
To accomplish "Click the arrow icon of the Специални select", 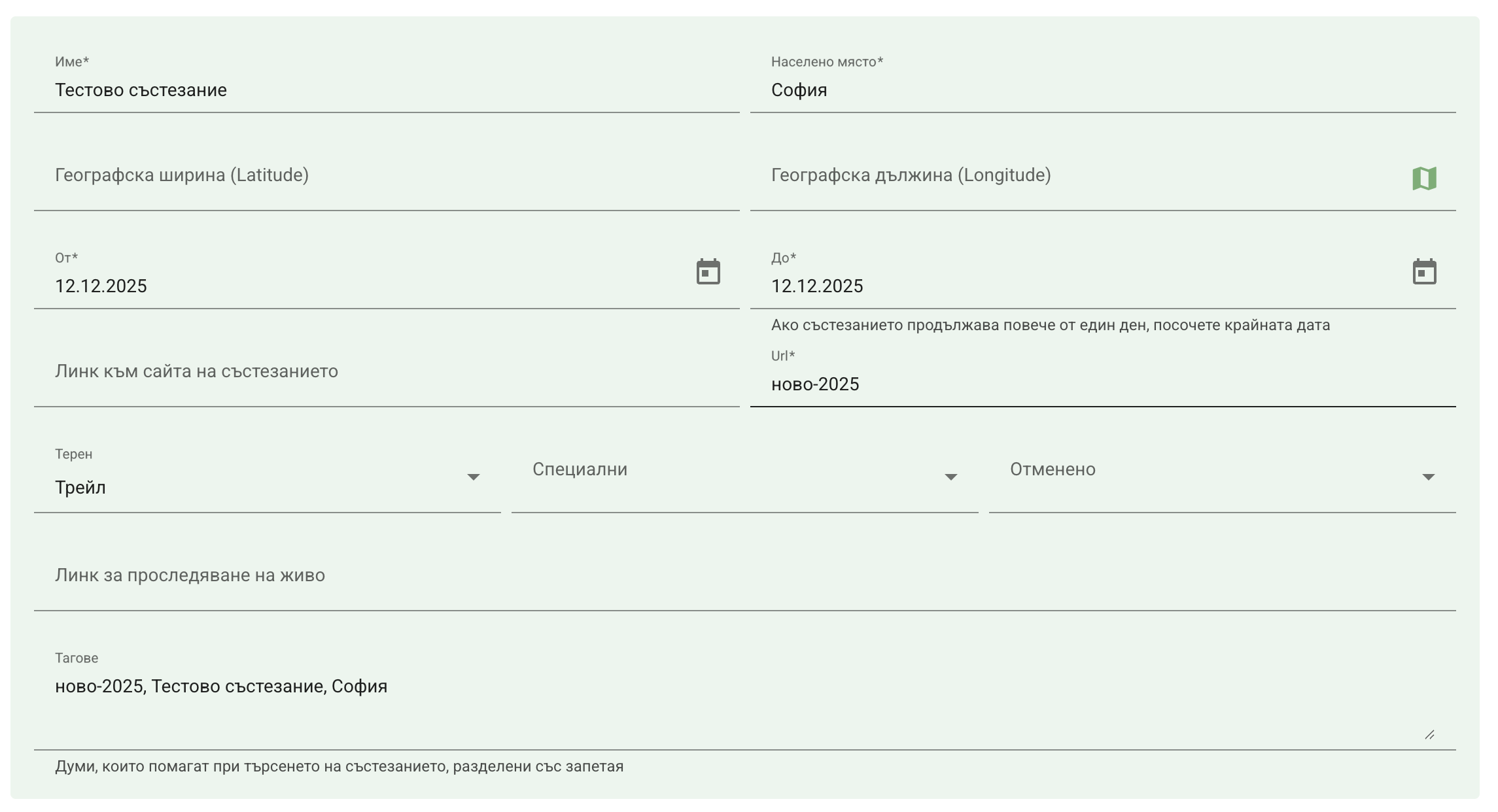I will pos(951,477).
